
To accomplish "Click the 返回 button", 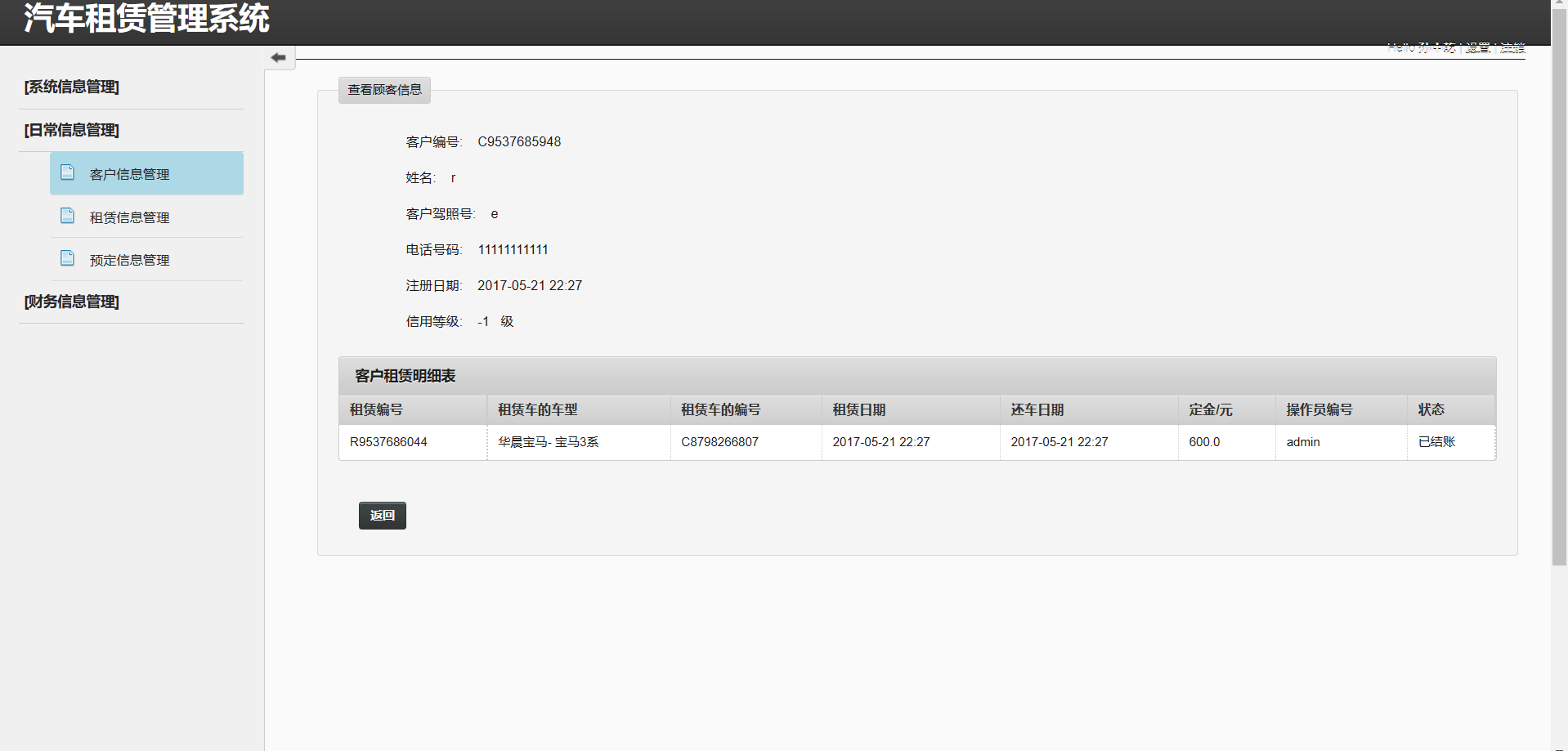I will coord(383,516).
